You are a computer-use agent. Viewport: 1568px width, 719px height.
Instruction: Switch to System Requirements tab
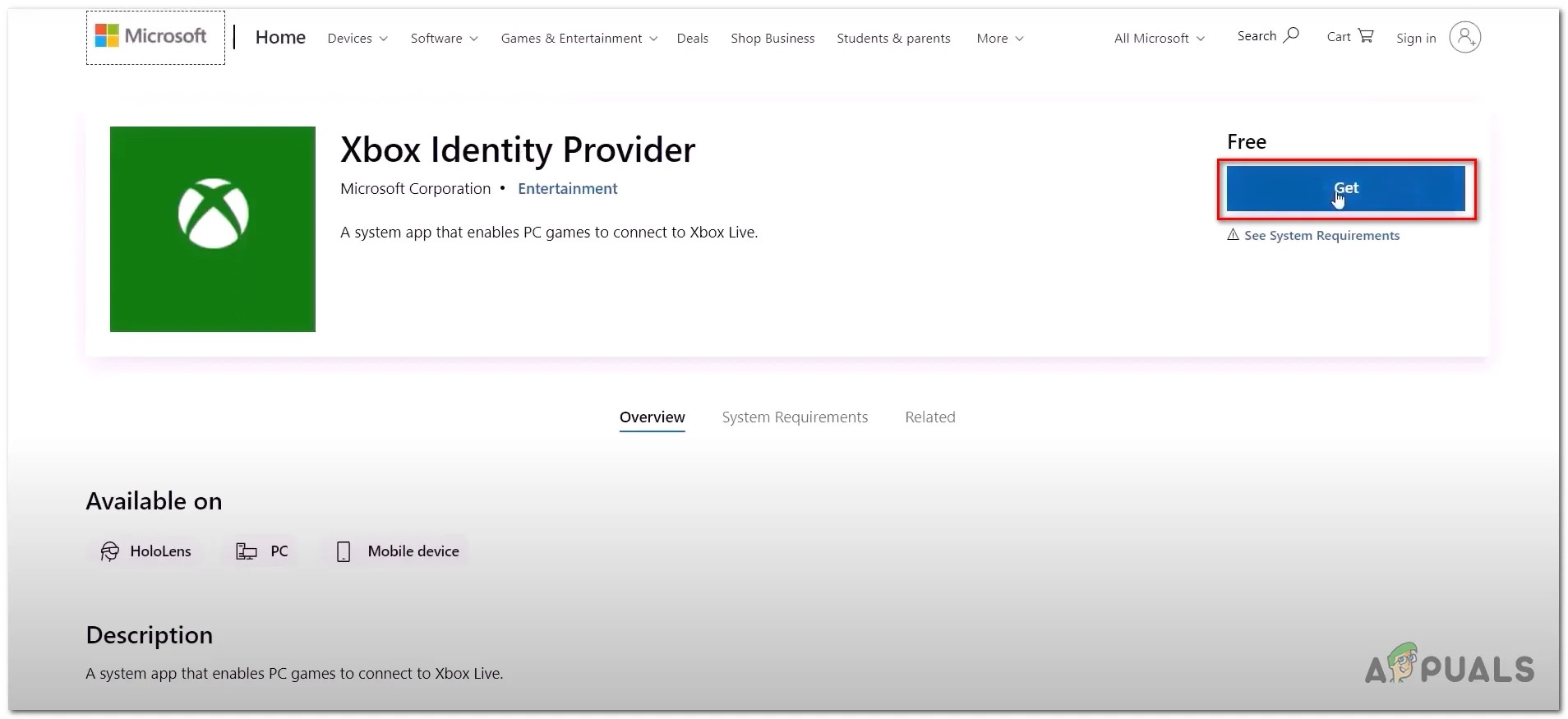tap(795, 417)
